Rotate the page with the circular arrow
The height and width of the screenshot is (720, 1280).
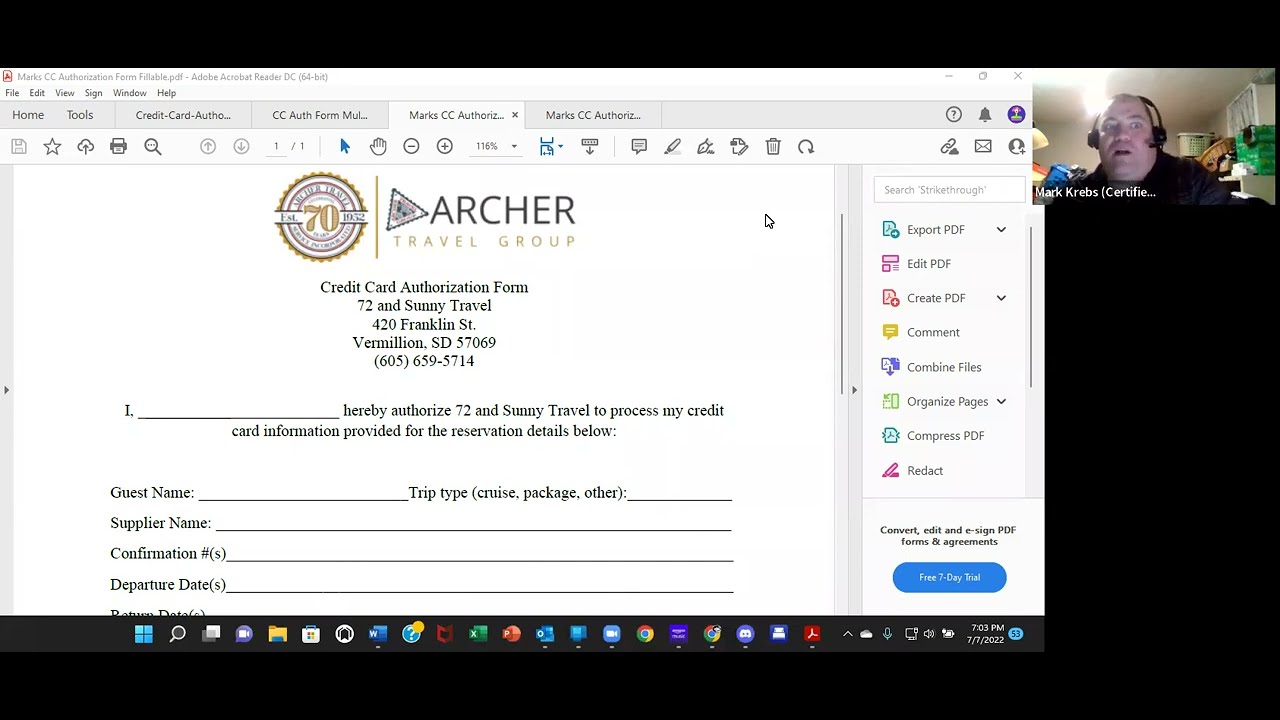(x=806, y=147)
